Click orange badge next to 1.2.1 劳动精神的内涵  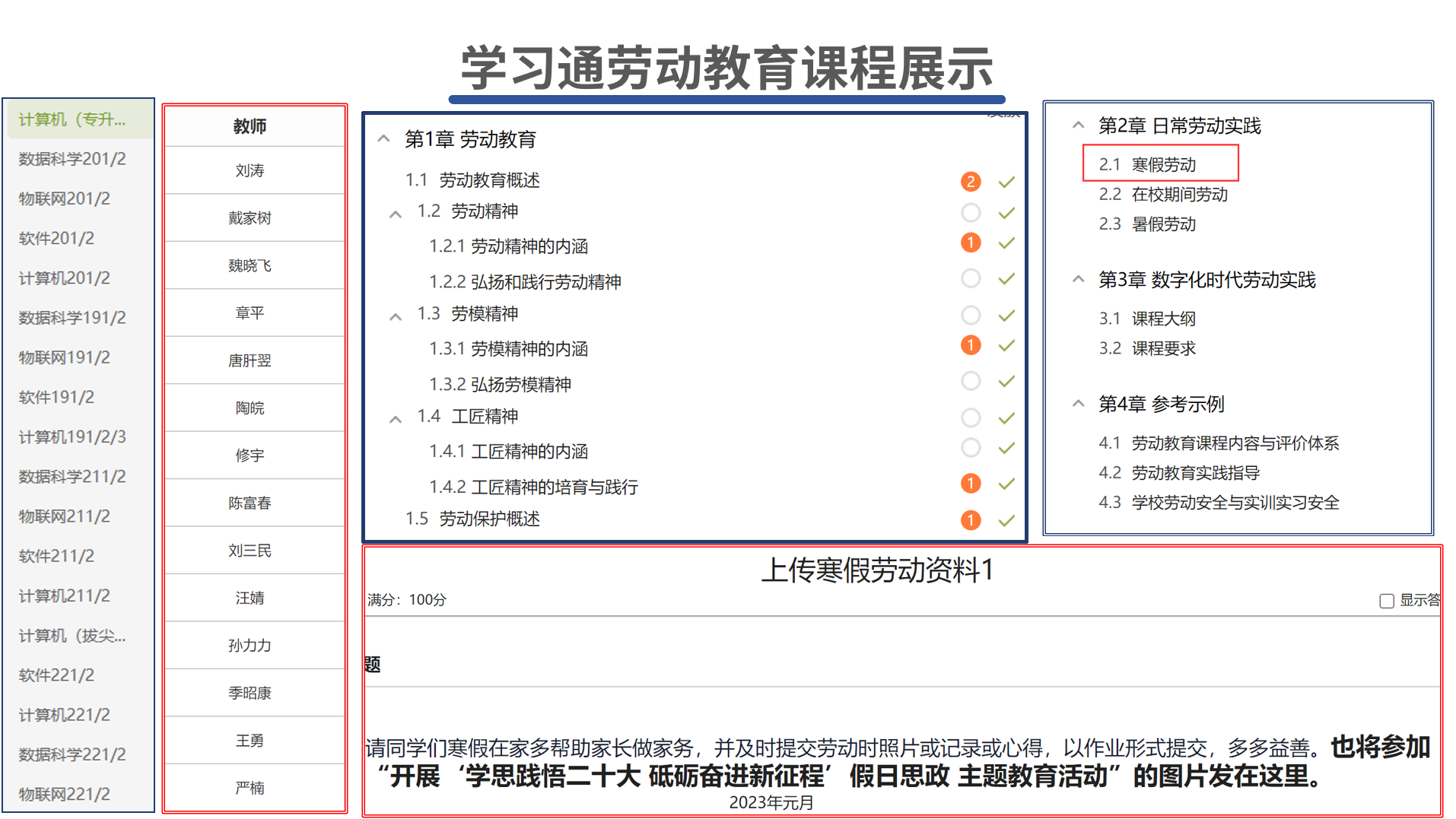970,243
